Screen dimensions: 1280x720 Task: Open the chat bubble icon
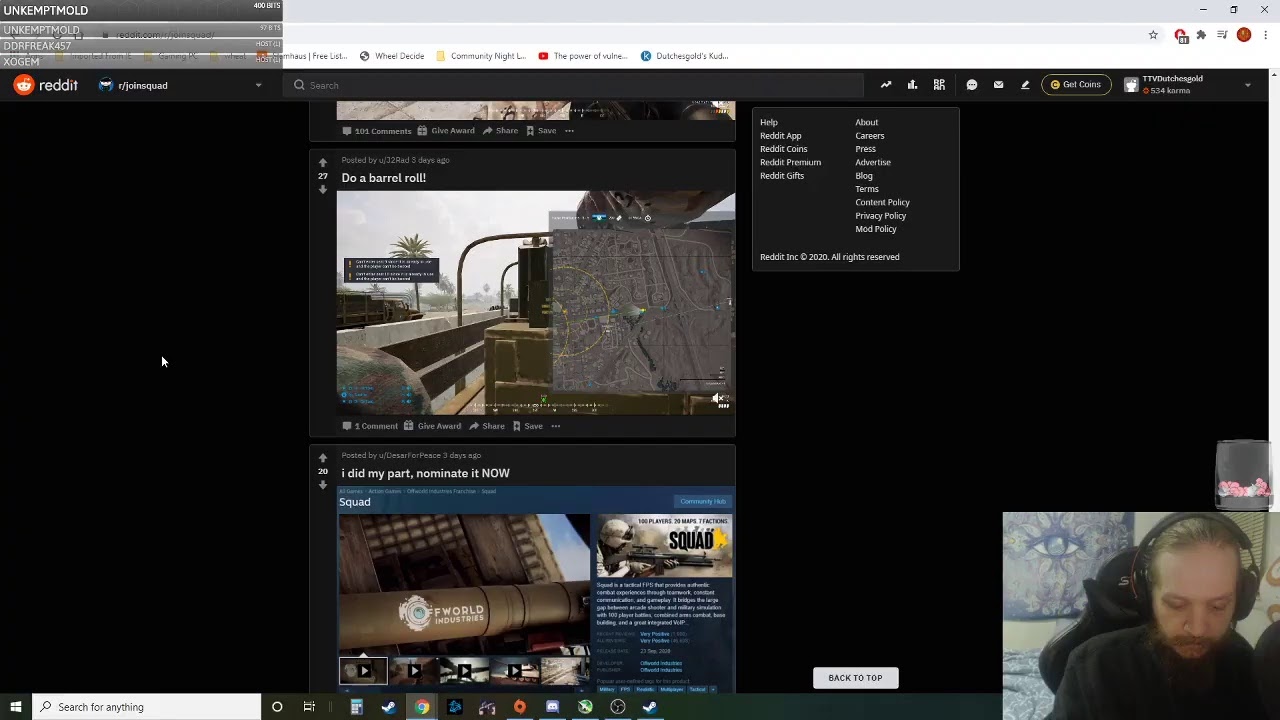click(x=972, y=85)
